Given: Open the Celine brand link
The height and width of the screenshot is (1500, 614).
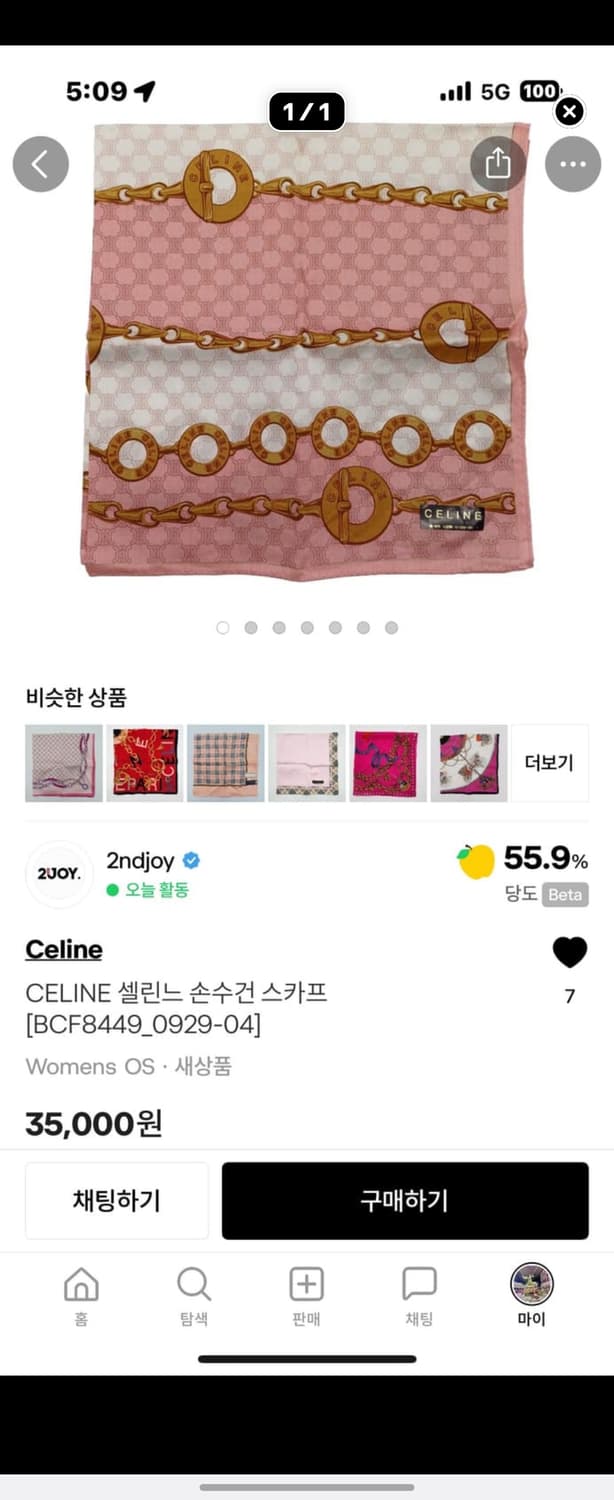Looking at the screenshot, I should [64, 949].
